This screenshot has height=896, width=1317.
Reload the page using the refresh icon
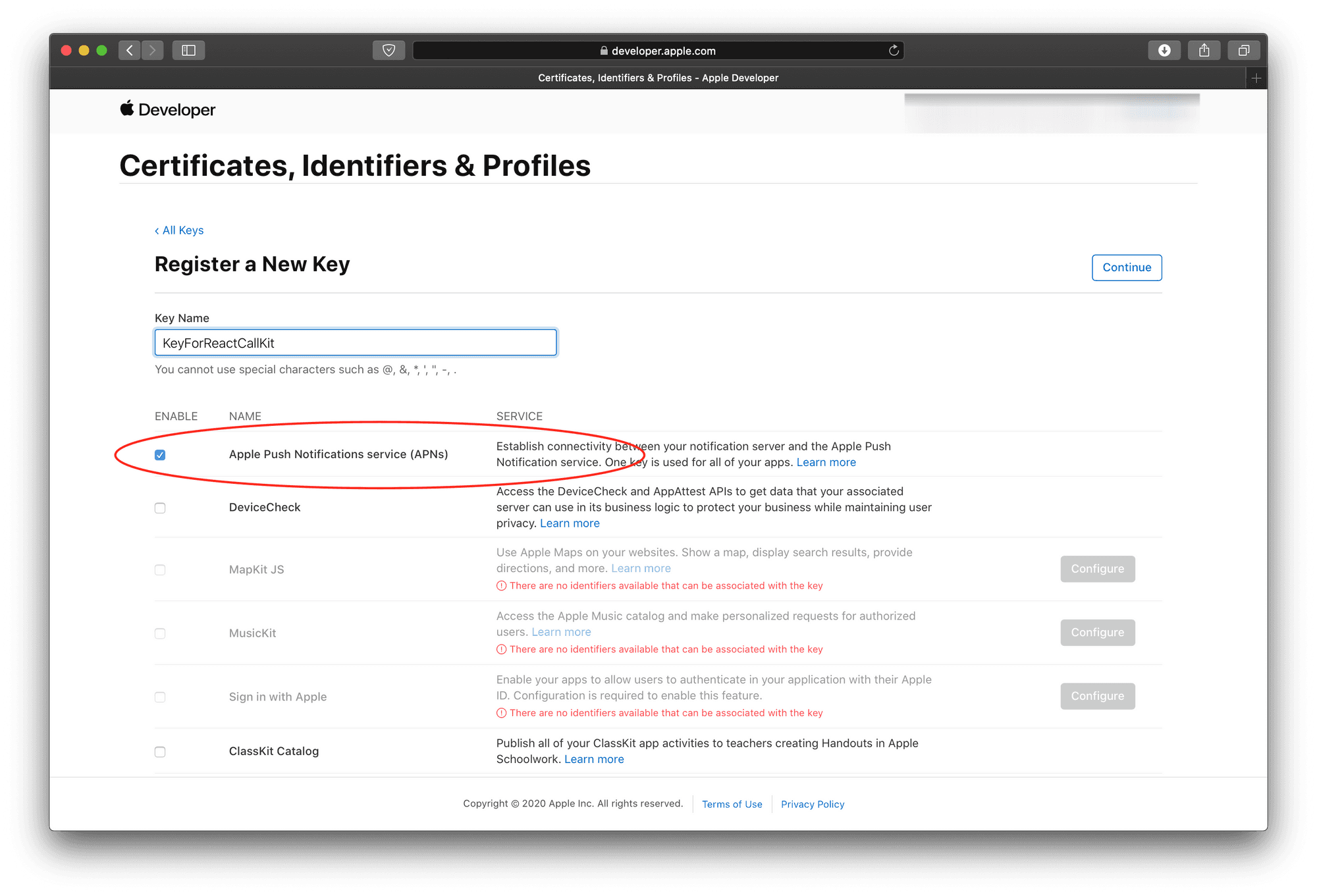[x=894, y=51]
